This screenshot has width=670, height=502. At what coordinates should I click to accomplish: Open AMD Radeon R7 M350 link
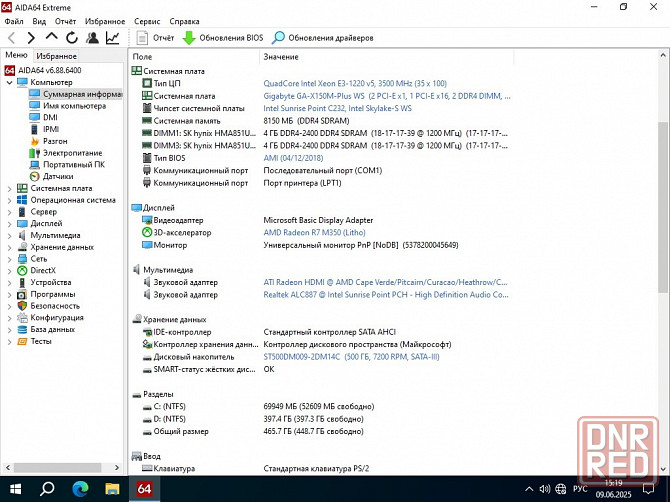click(x=314, y=233)
